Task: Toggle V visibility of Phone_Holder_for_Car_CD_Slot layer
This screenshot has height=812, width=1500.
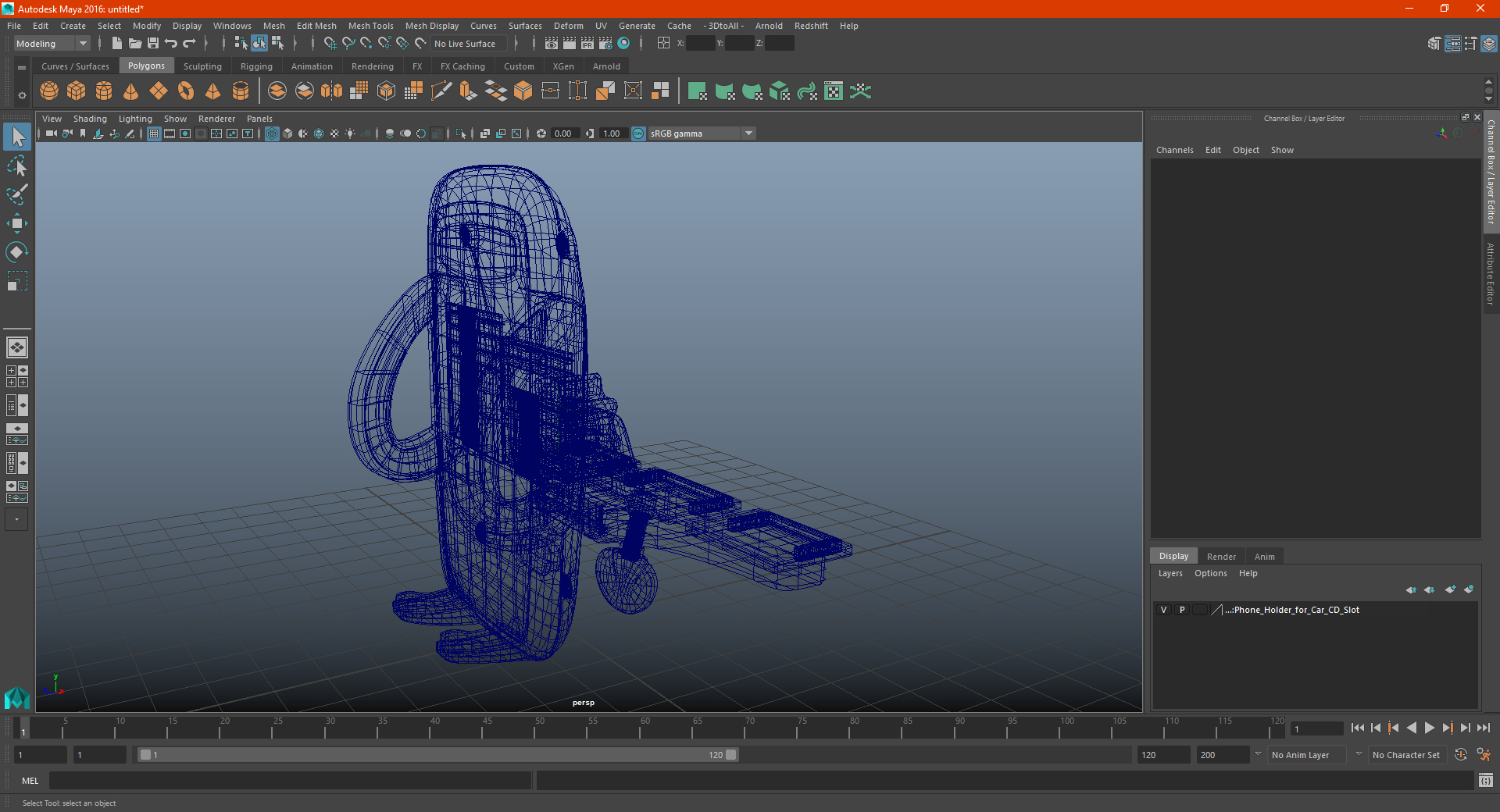Action: click(x=1163, y=610)
